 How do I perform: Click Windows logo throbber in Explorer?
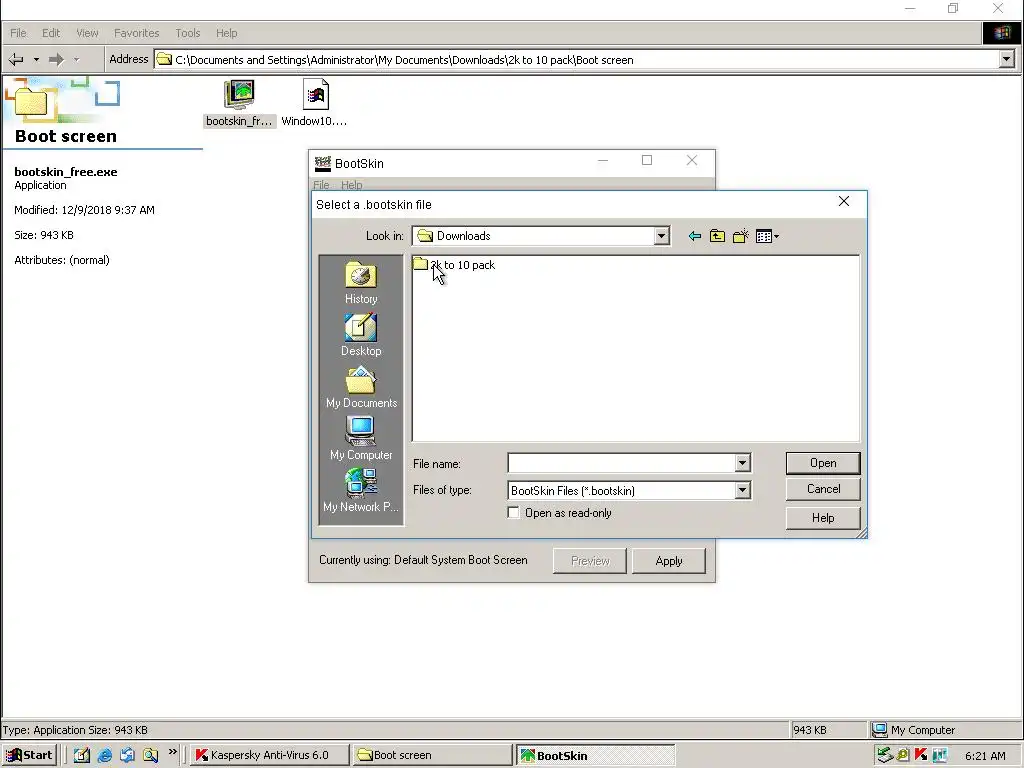point(1002,33)
